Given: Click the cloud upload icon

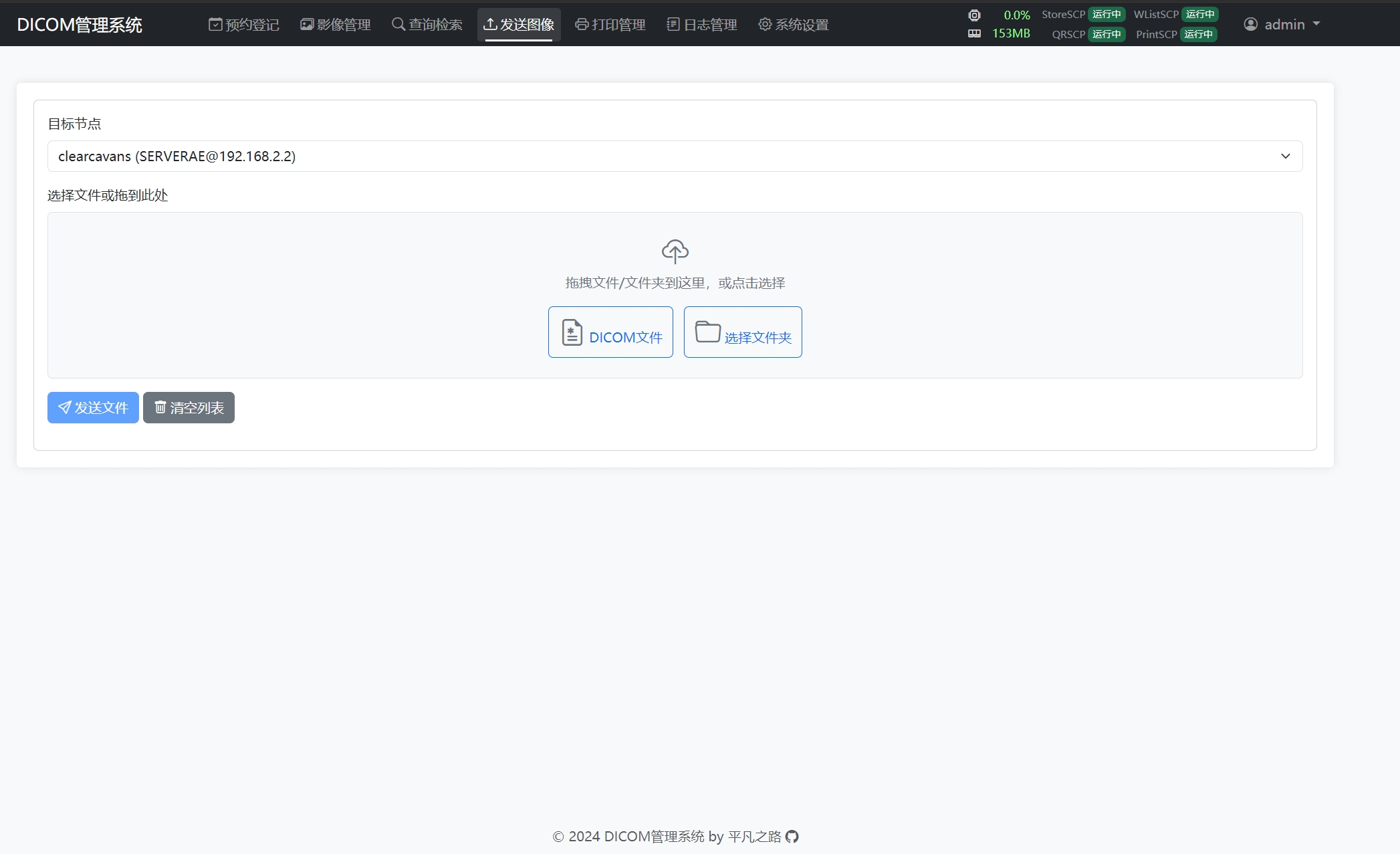Looking at the screenshot, I should click(x=675, y=251).
